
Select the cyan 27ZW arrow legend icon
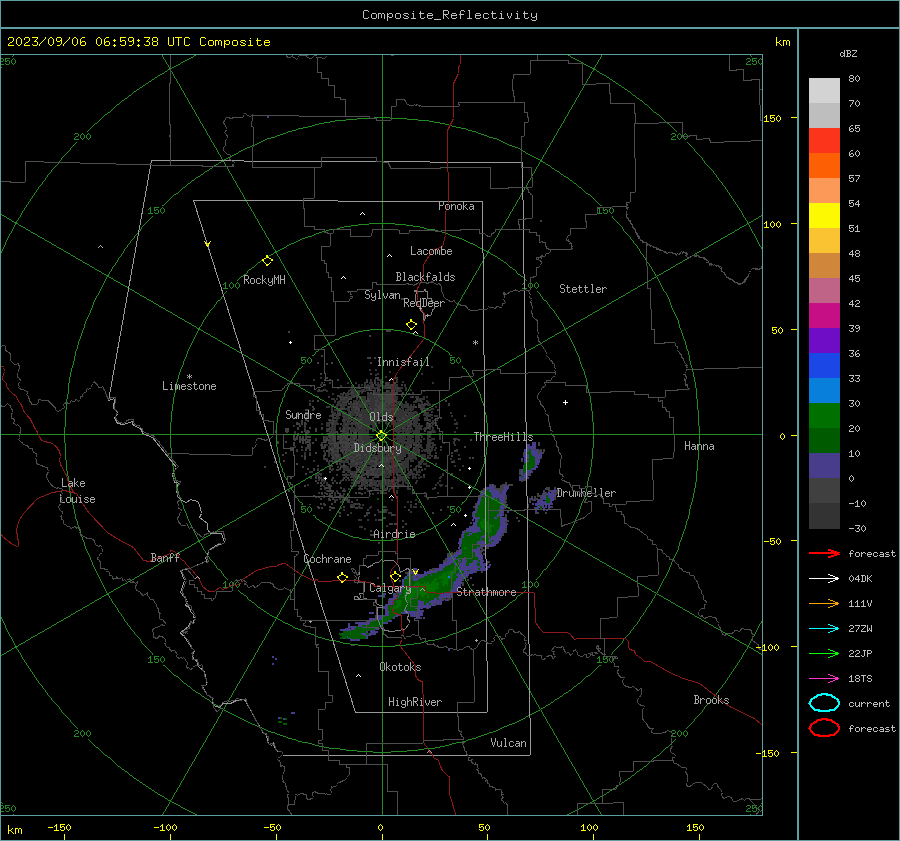tap(824, 629)
